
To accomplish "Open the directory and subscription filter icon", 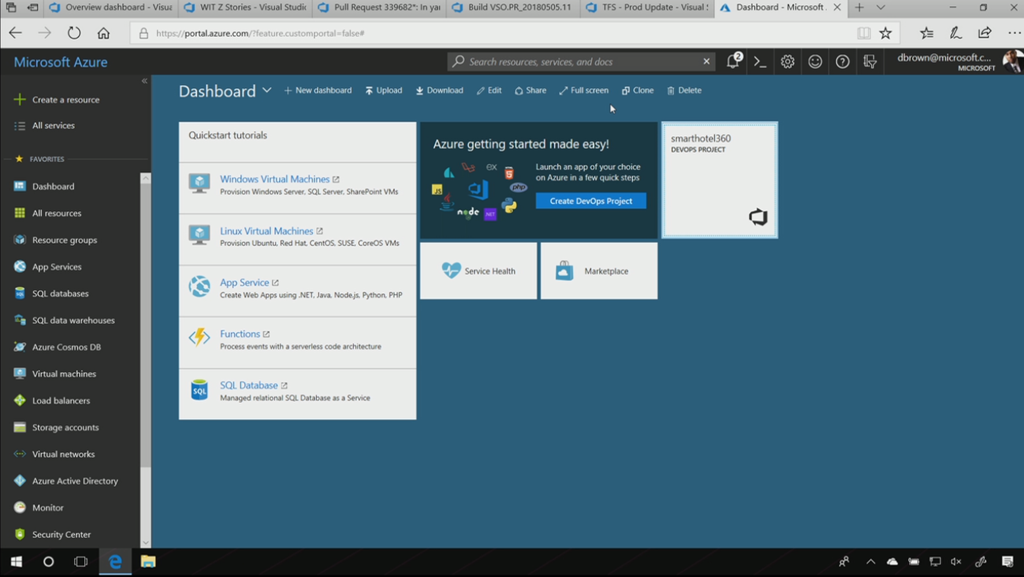I will click(x=870, y=62).
